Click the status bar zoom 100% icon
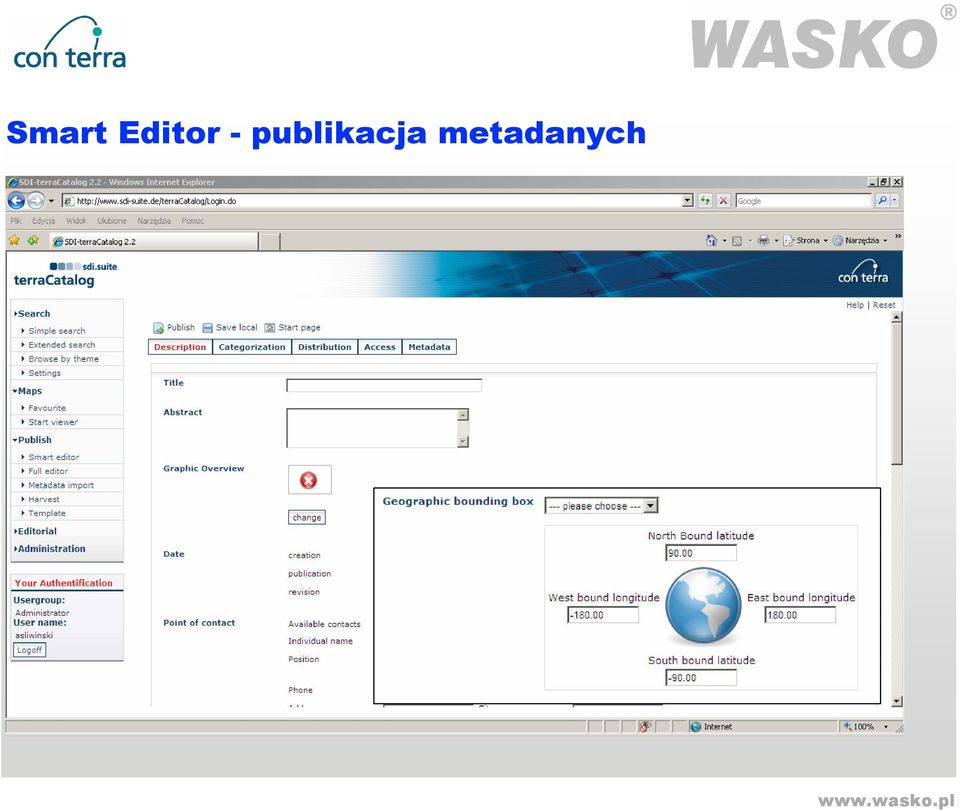The width and height of the screenshot is (960, 812). (847, 726)
